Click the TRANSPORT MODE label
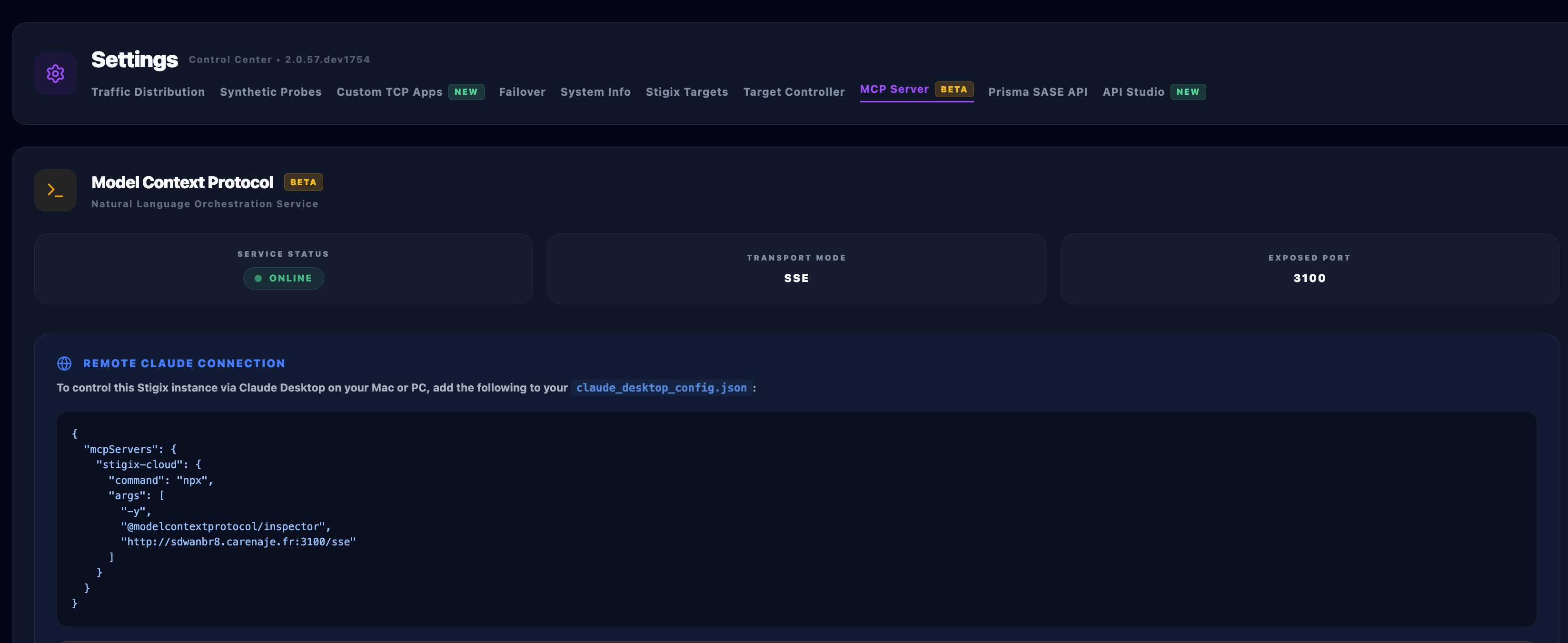 pos(796,258)
